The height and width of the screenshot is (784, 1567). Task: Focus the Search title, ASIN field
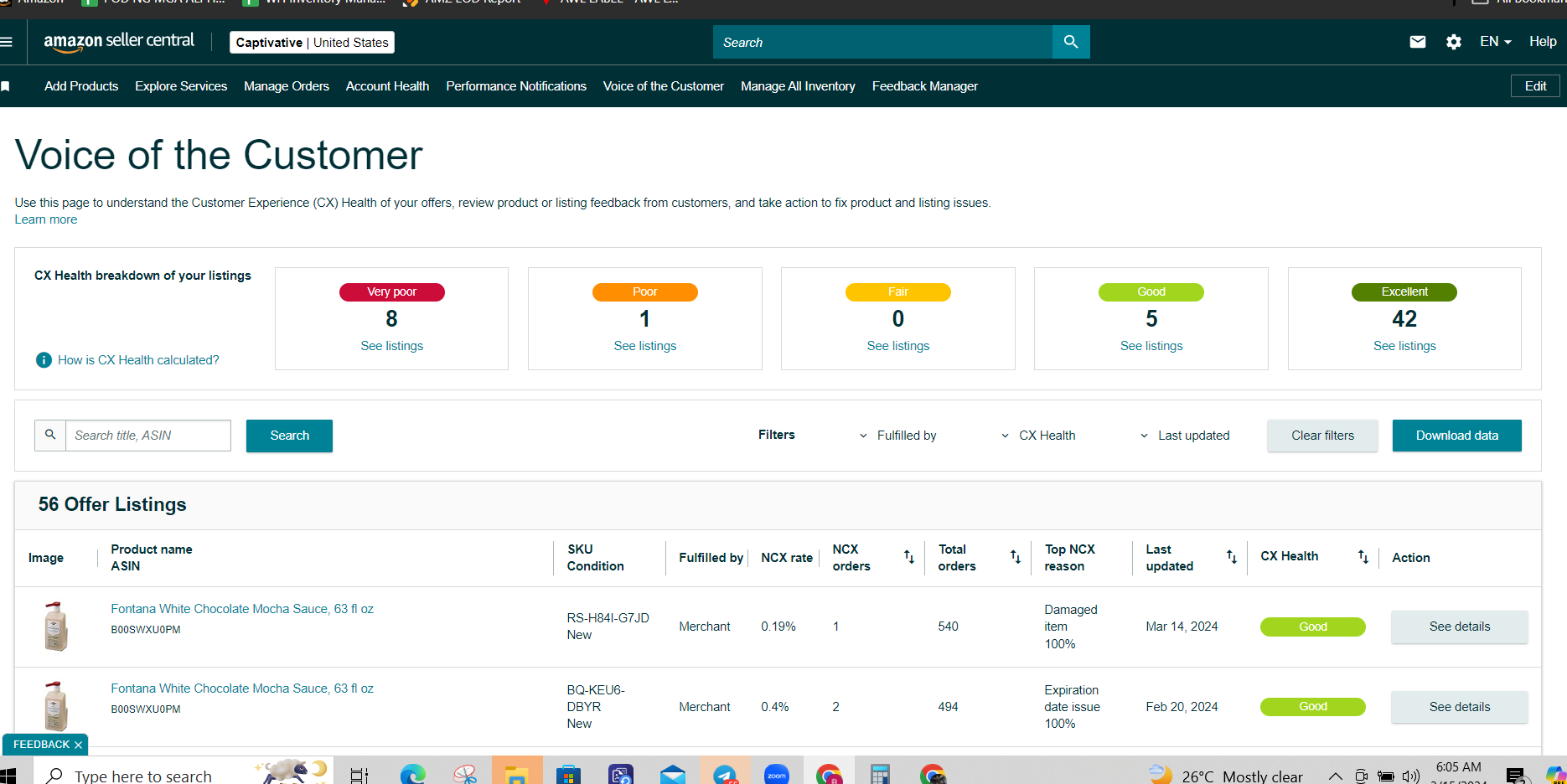pyautogui.click(x=148, y=436)
